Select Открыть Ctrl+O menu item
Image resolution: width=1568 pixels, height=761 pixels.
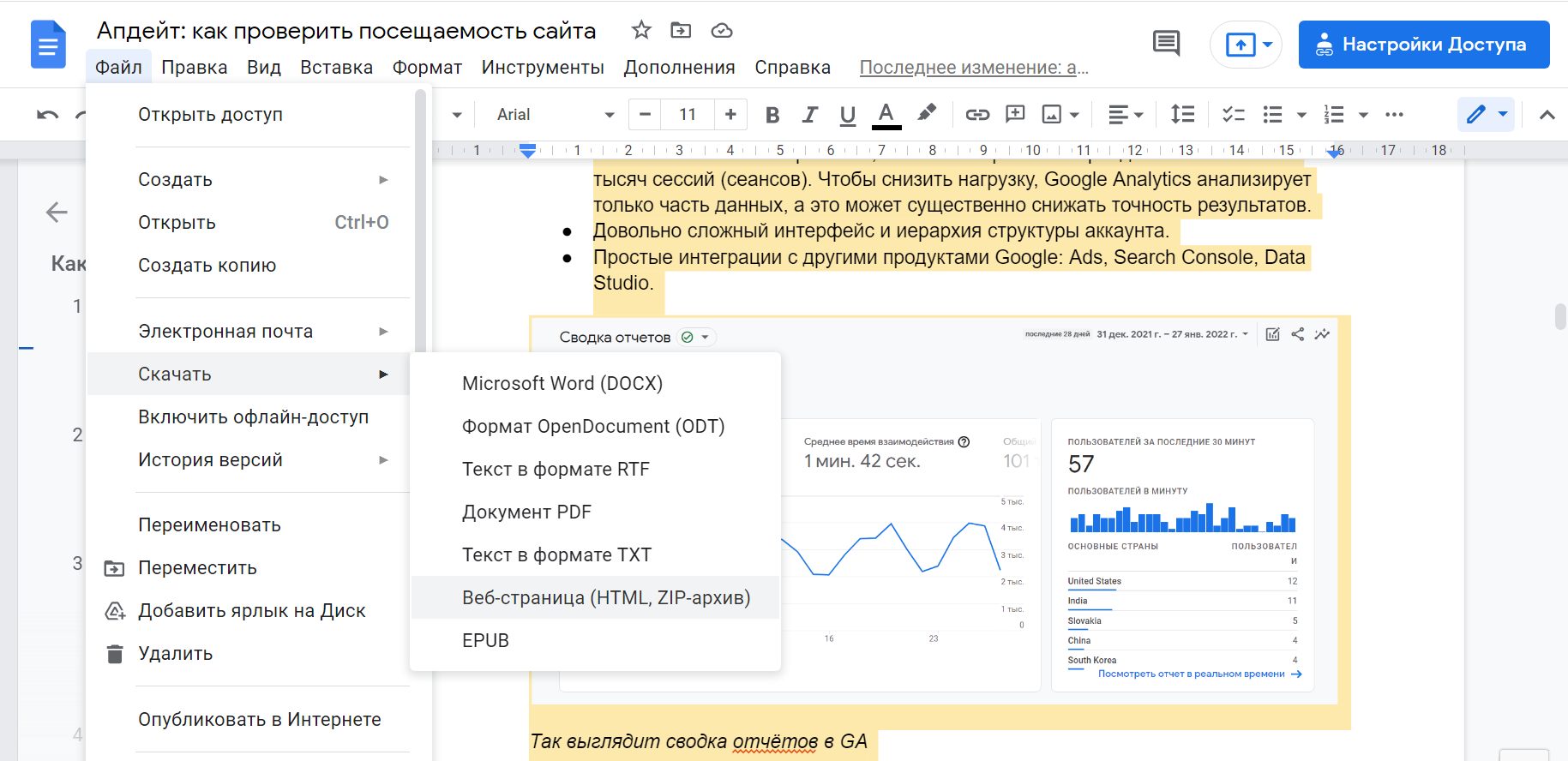pos(249,222)
